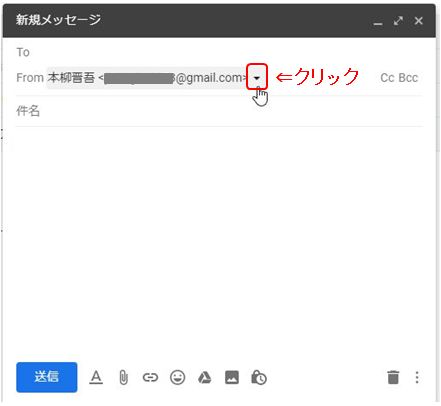Insert files using Google Drive icon
Image resolution: width=441 pixels, height=406 pixels.
click(205, 378)
